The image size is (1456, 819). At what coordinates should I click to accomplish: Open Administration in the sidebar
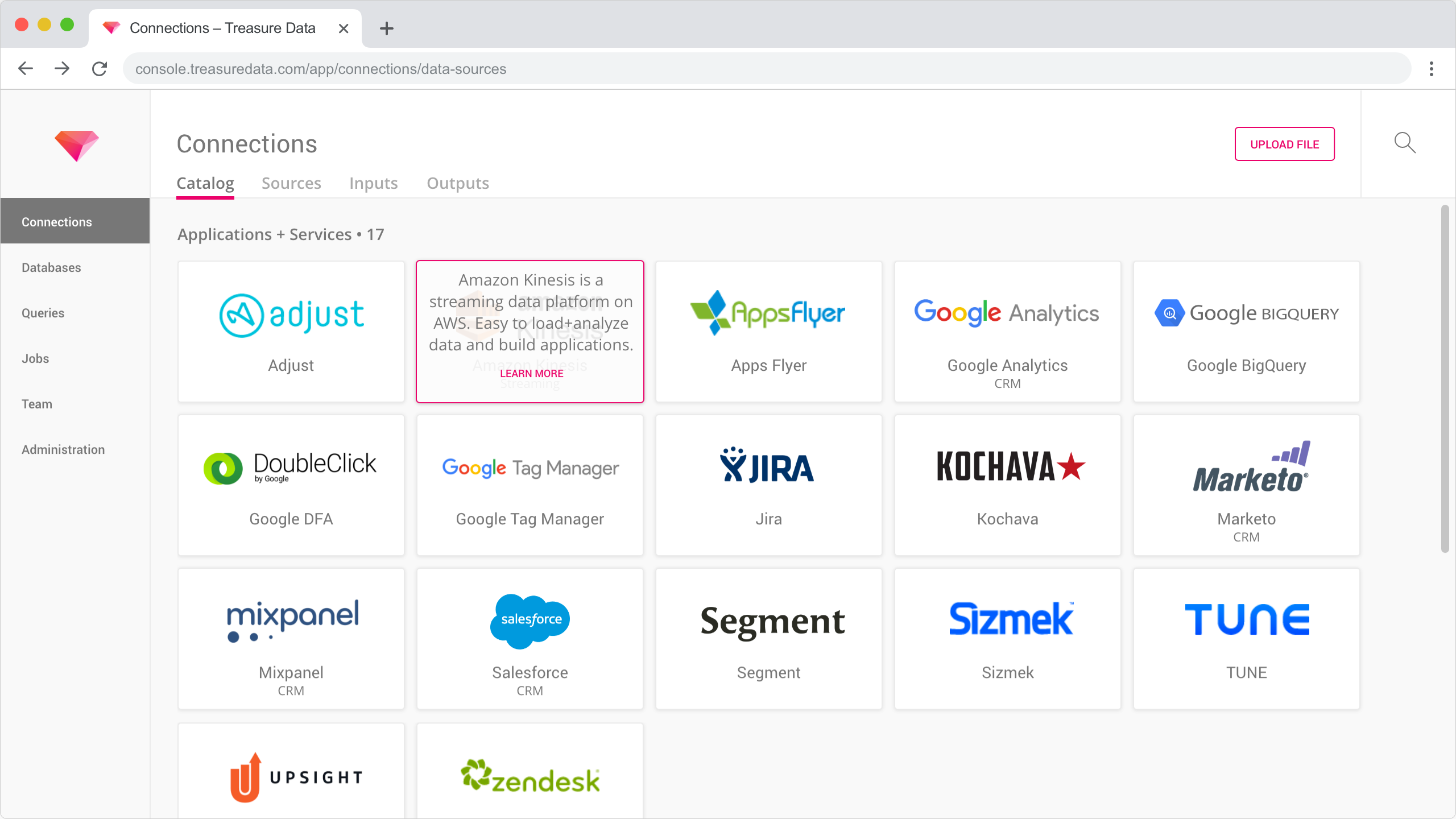coord(63,449)
